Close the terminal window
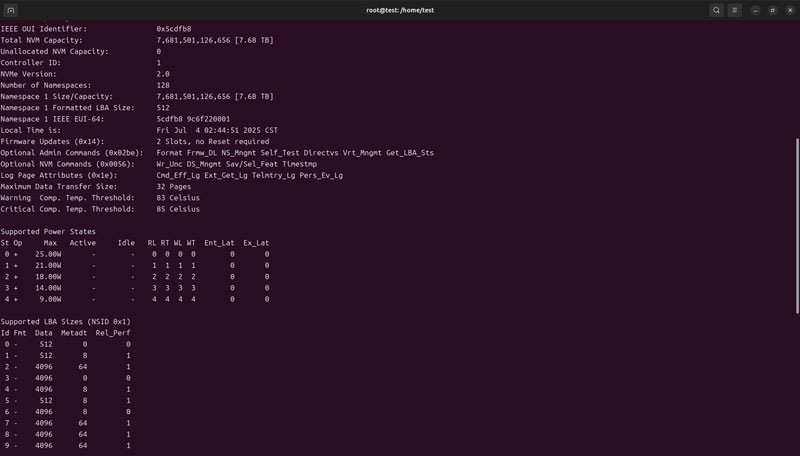Screen dimensions: 800x456 coord(789,10)
